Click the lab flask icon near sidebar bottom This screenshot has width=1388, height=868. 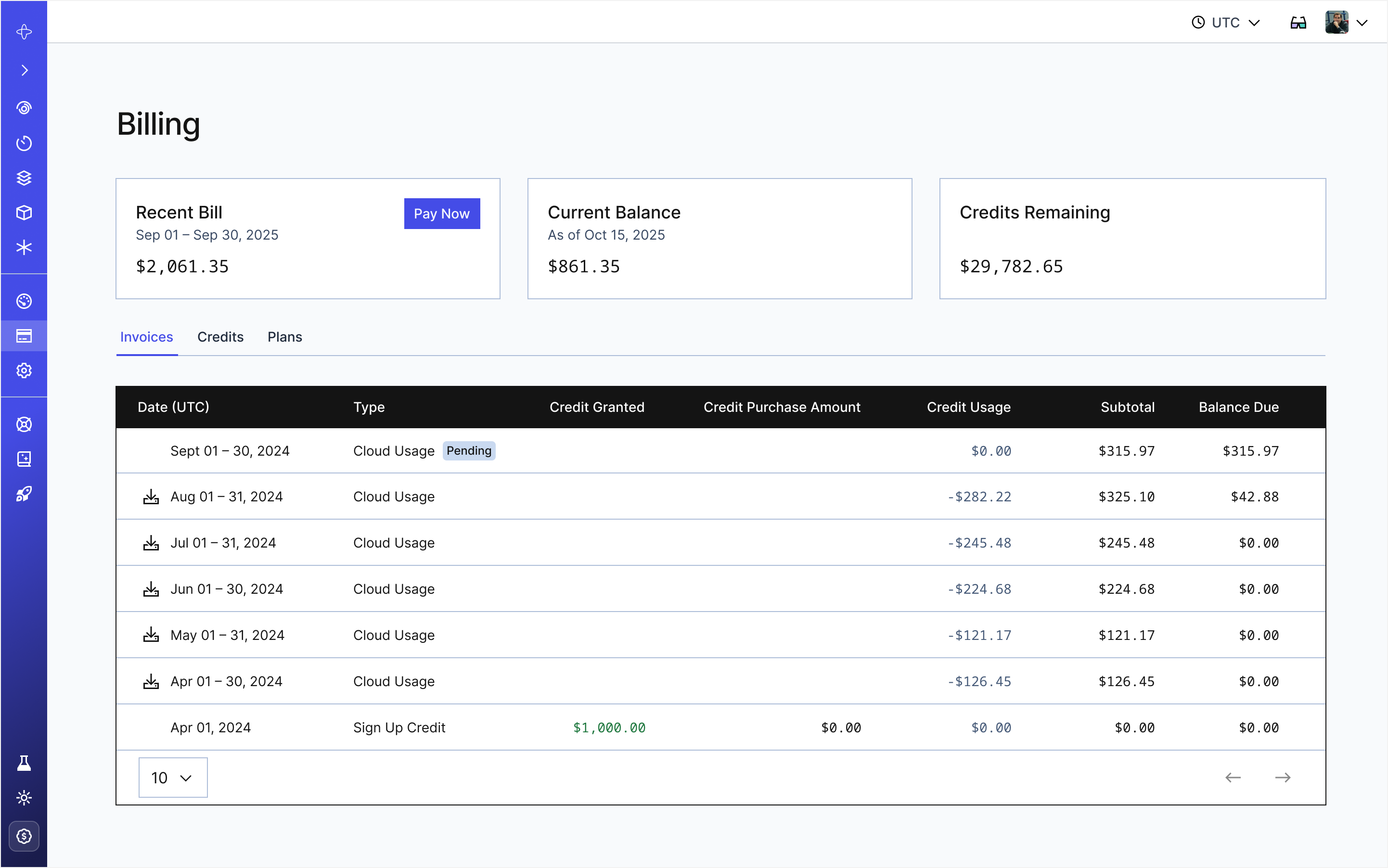[x=24, y=762]
